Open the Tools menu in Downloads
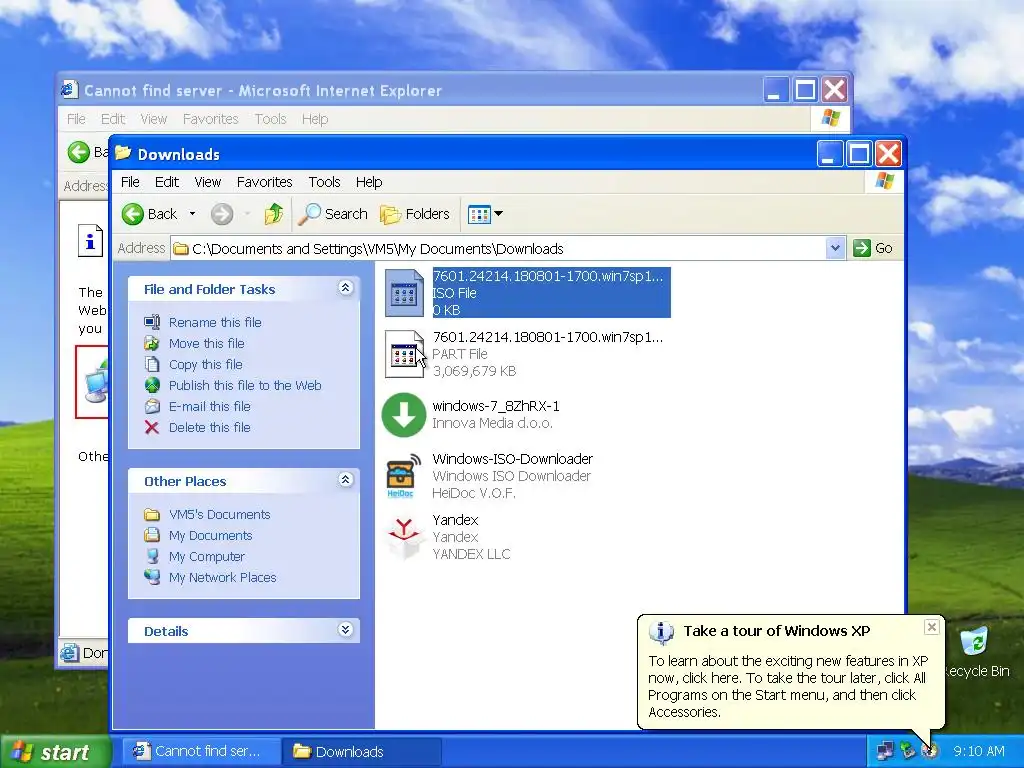Viewport: 1024px width, 768px height. (325, 182)
